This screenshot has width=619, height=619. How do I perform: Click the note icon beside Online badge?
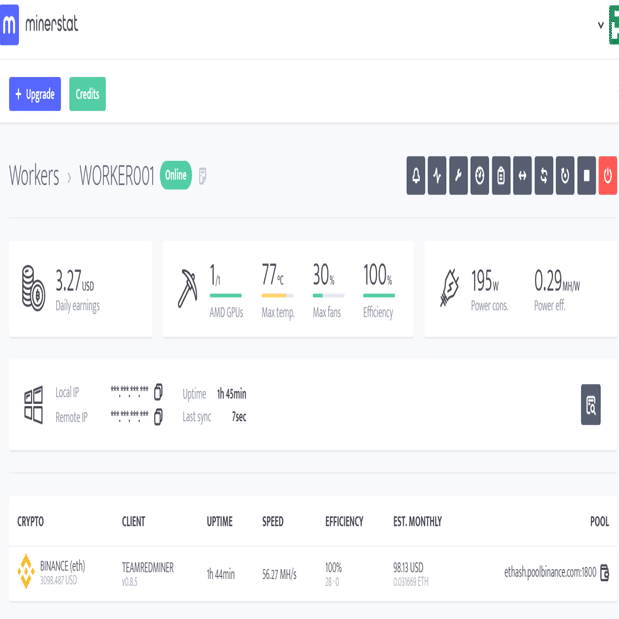pyautogui.click(x=202, y=176)
